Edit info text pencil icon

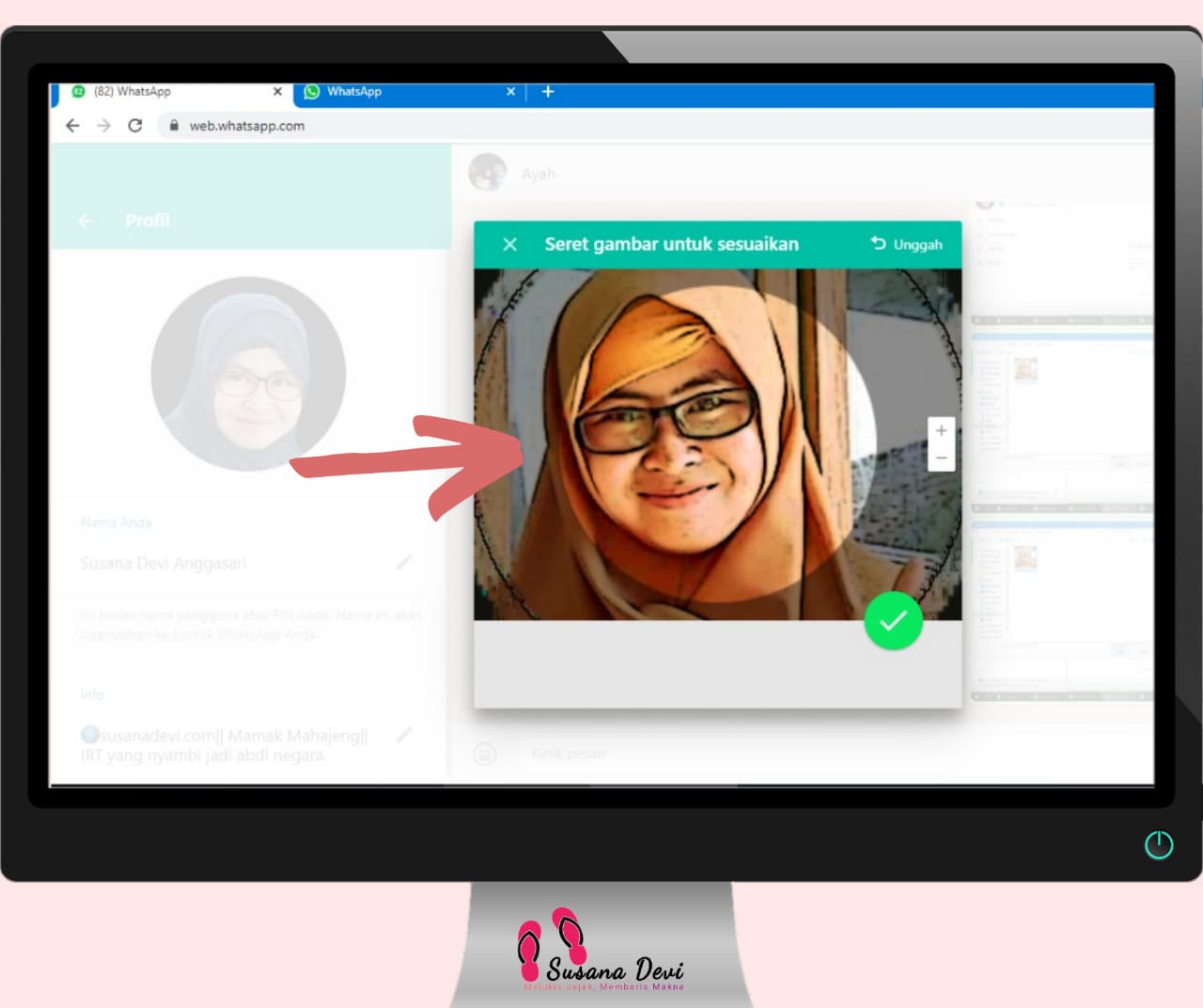pos(404,735)
